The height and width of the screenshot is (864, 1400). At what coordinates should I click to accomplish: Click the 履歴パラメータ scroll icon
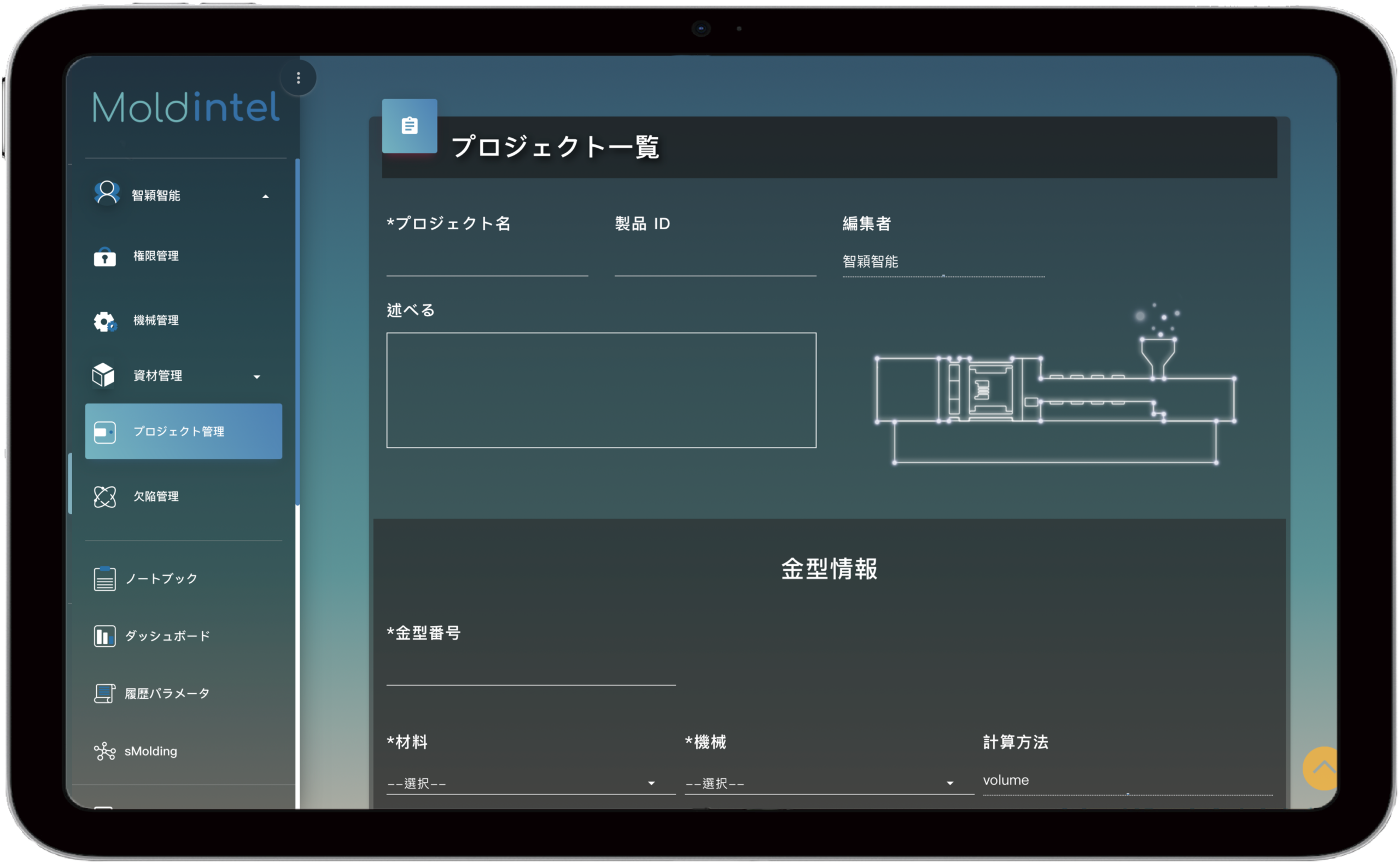click(x=104, y=693)
